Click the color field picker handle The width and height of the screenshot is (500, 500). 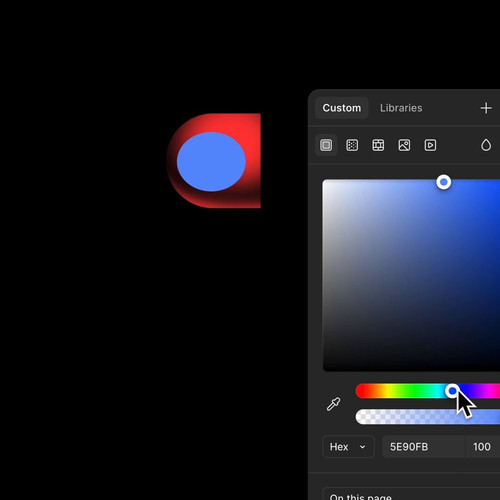[444, 182]
